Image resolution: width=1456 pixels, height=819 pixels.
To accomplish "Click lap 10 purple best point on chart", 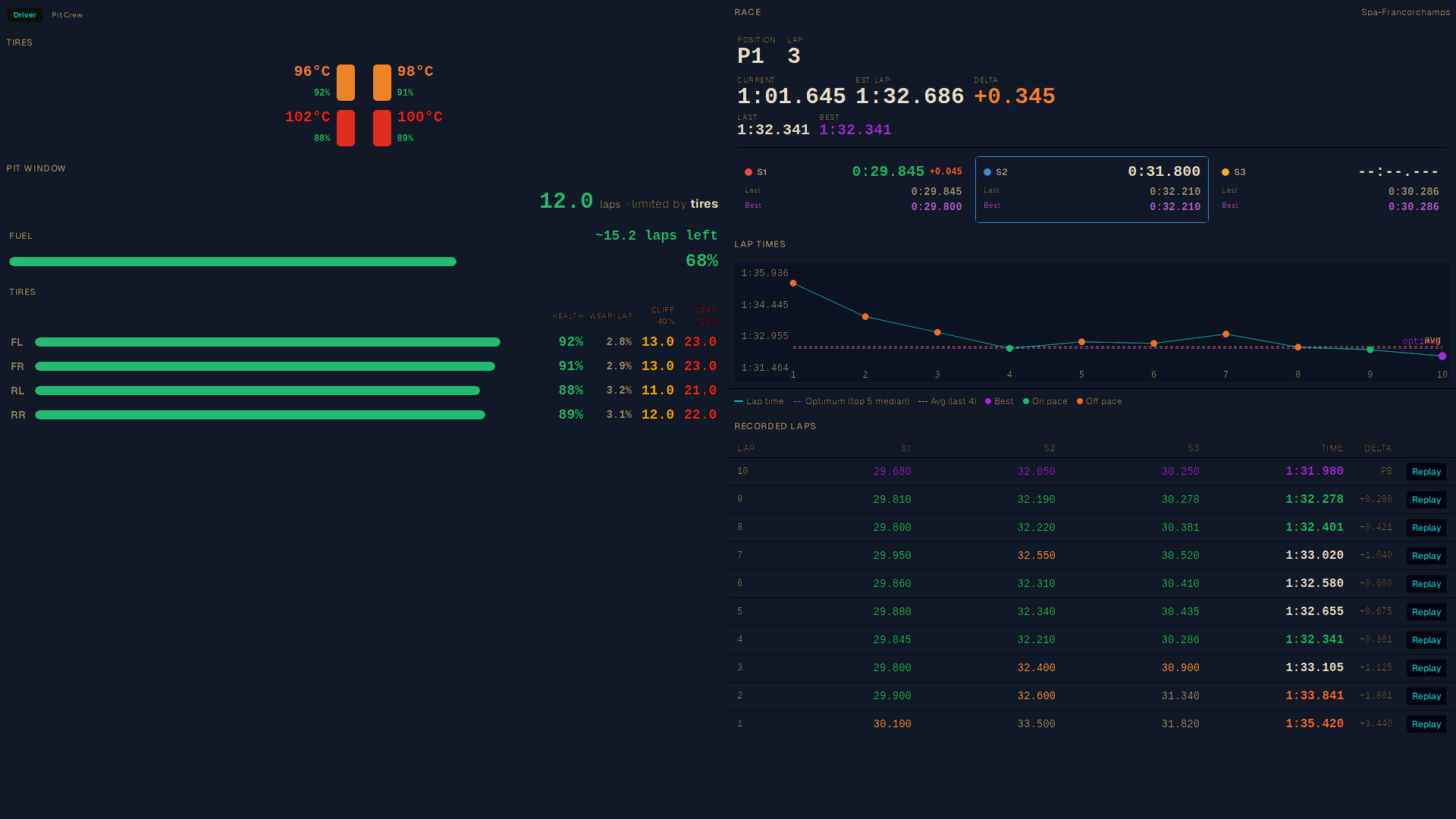I will pyautogui.click(x=1442, y=356).
